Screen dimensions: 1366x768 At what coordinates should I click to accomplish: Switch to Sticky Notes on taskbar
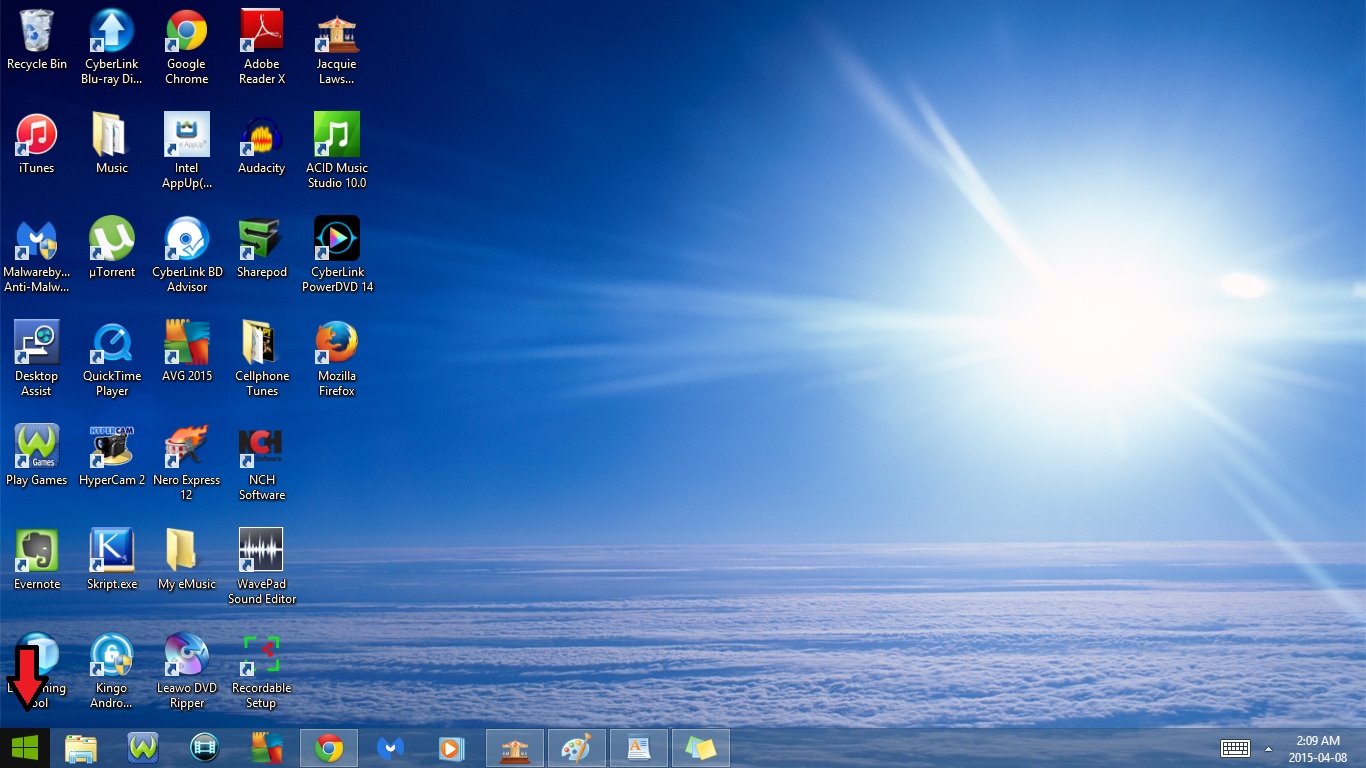click(701, 748)
